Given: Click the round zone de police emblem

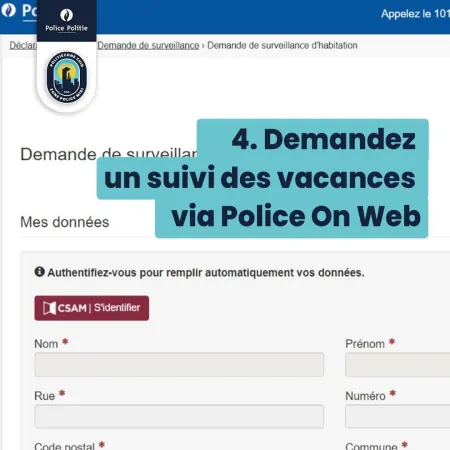Looking at the screenshot, I should point(67,77).
